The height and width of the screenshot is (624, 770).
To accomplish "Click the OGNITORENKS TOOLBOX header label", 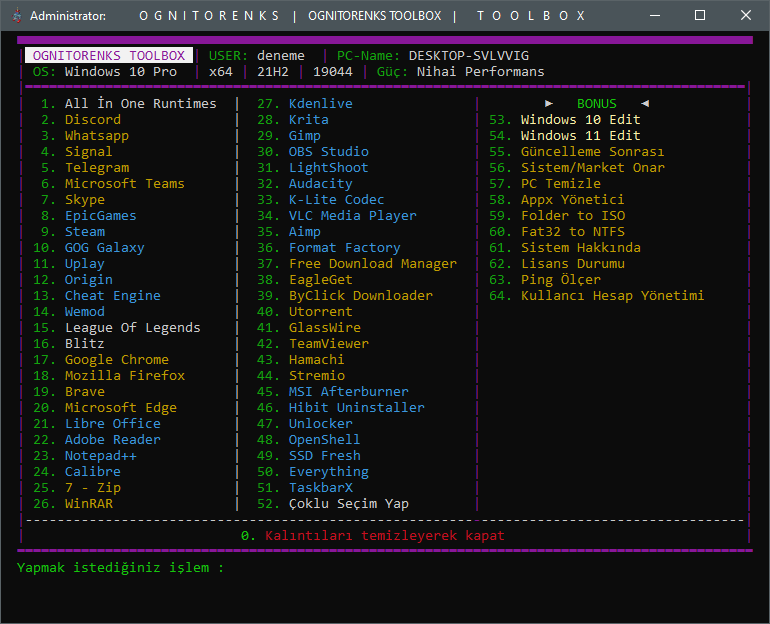I will click(x=109, y=55).
